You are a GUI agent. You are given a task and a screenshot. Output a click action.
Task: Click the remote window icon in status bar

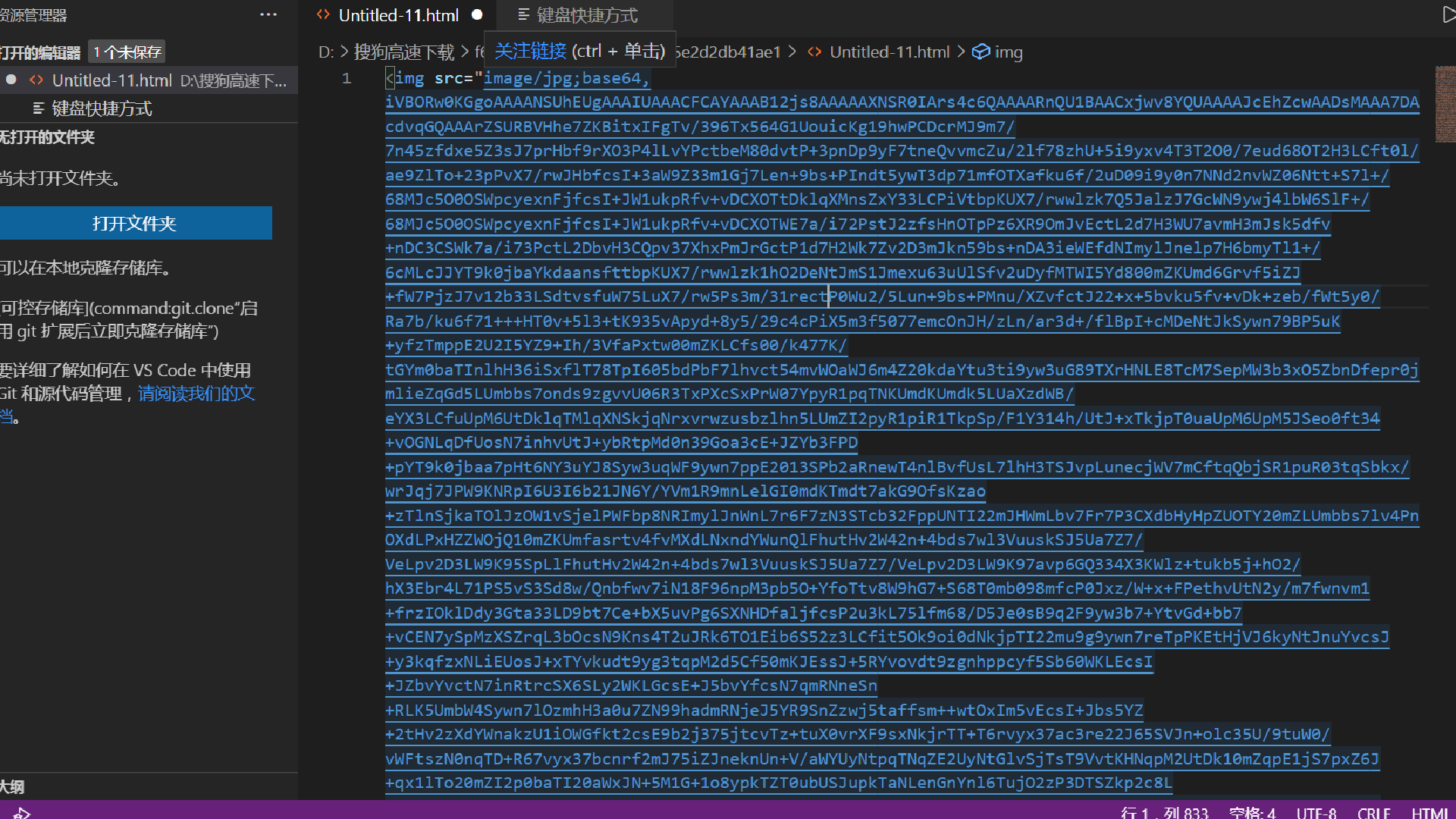point(21,813)
